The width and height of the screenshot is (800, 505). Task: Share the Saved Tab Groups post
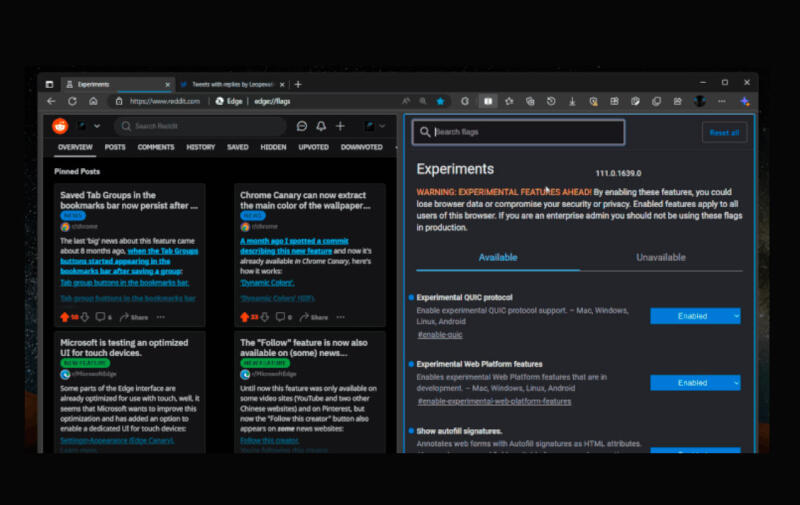[x=134, y=317]
